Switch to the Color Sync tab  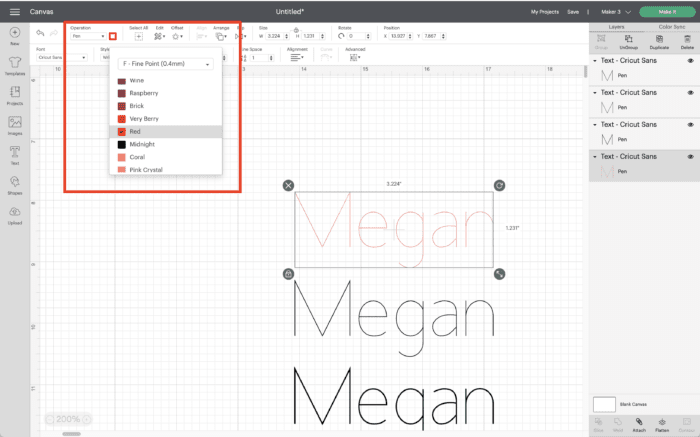coord(670,25)
